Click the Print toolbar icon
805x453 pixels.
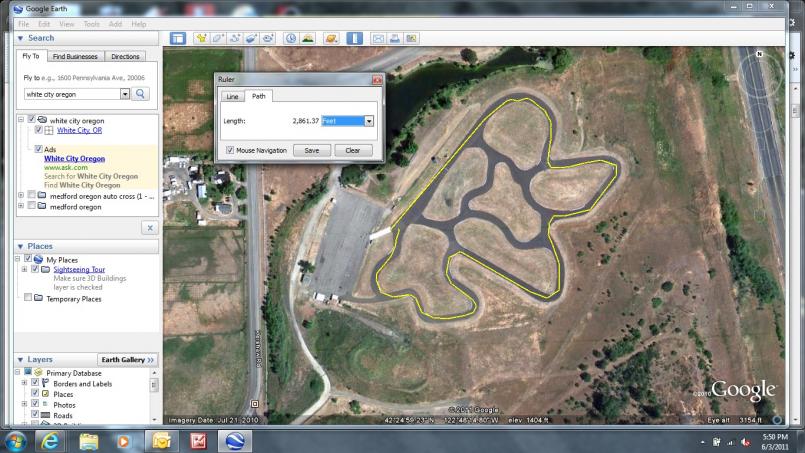[395, 38]
